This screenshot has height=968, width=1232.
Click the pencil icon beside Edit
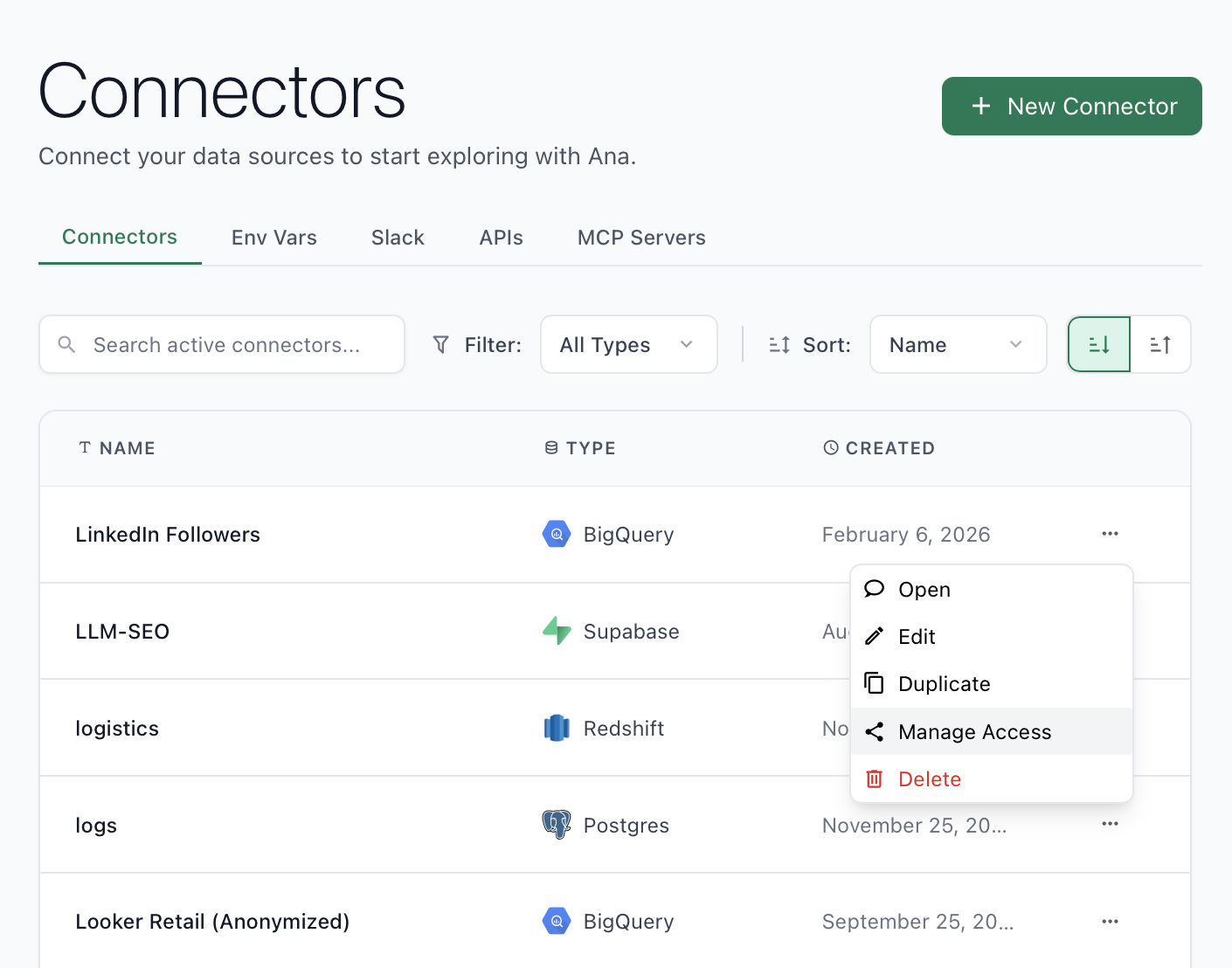pos(875,636)
